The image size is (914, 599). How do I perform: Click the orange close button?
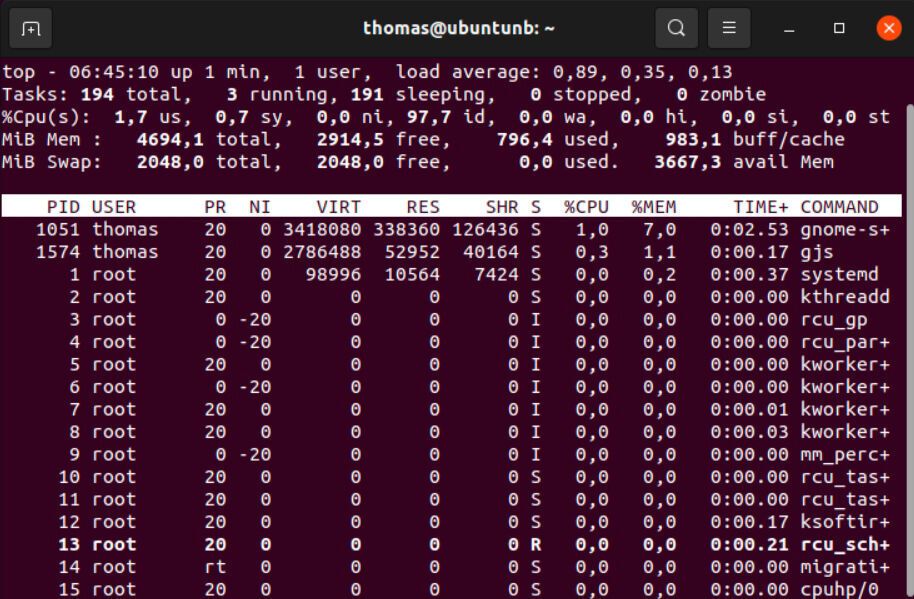tap(888, 28)
